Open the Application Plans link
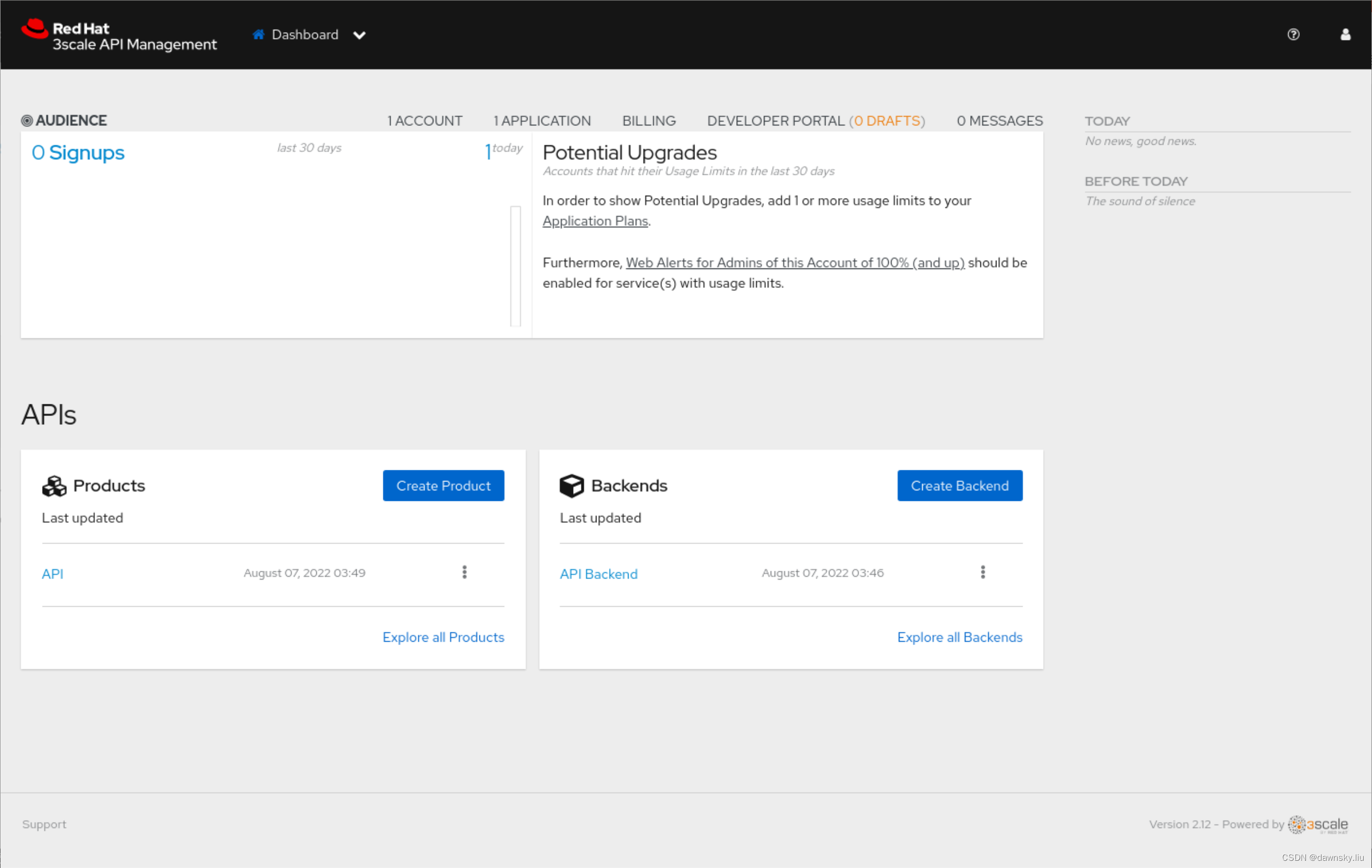This screenshot has width=1372, height=868. click(x=595, y=221)
